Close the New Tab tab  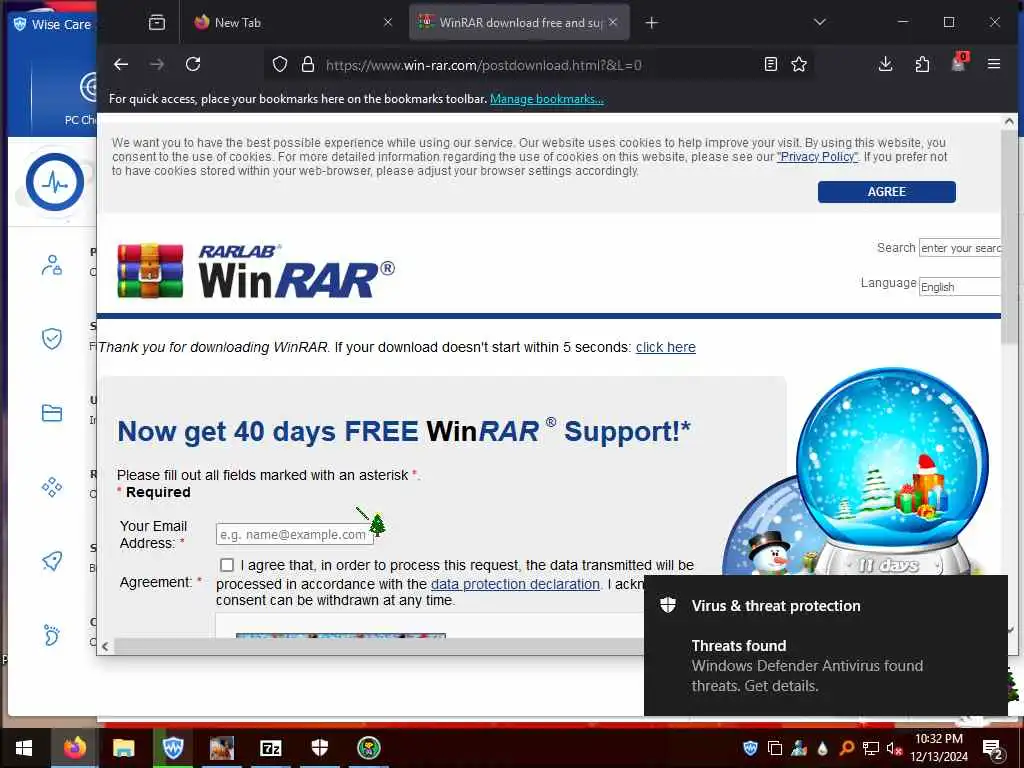click(388, 22)
